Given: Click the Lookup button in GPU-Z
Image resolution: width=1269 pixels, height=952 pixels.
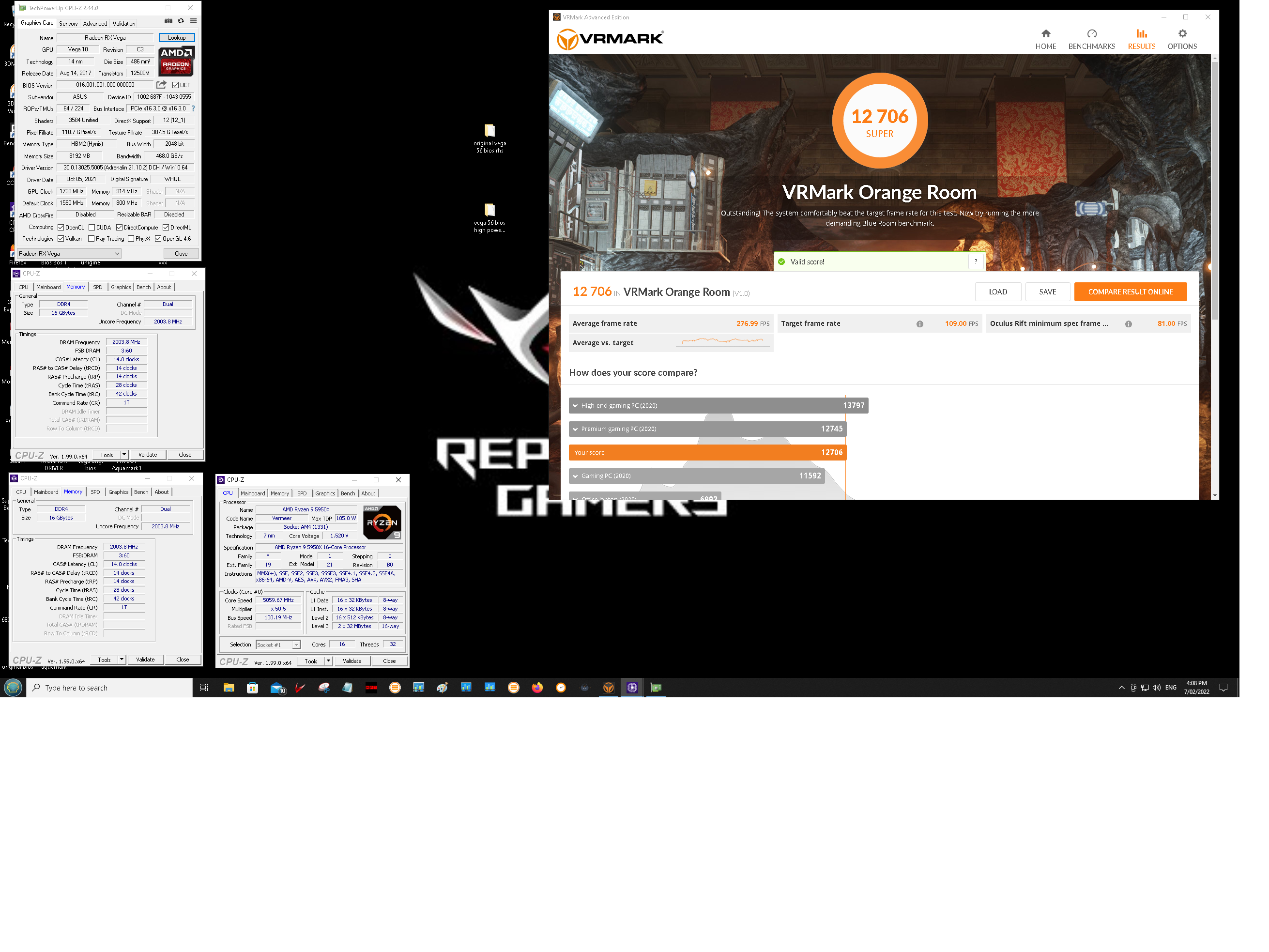Looking at the screenshot, I should pos(177,38).
